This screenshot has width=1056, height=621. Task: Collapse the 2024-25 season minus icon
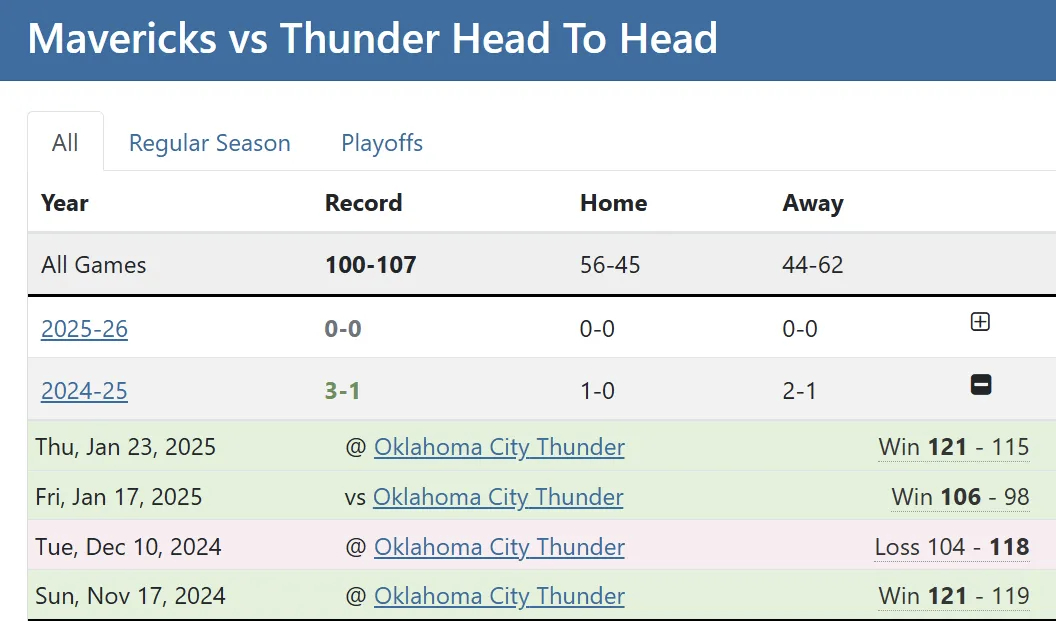(981, 385)
